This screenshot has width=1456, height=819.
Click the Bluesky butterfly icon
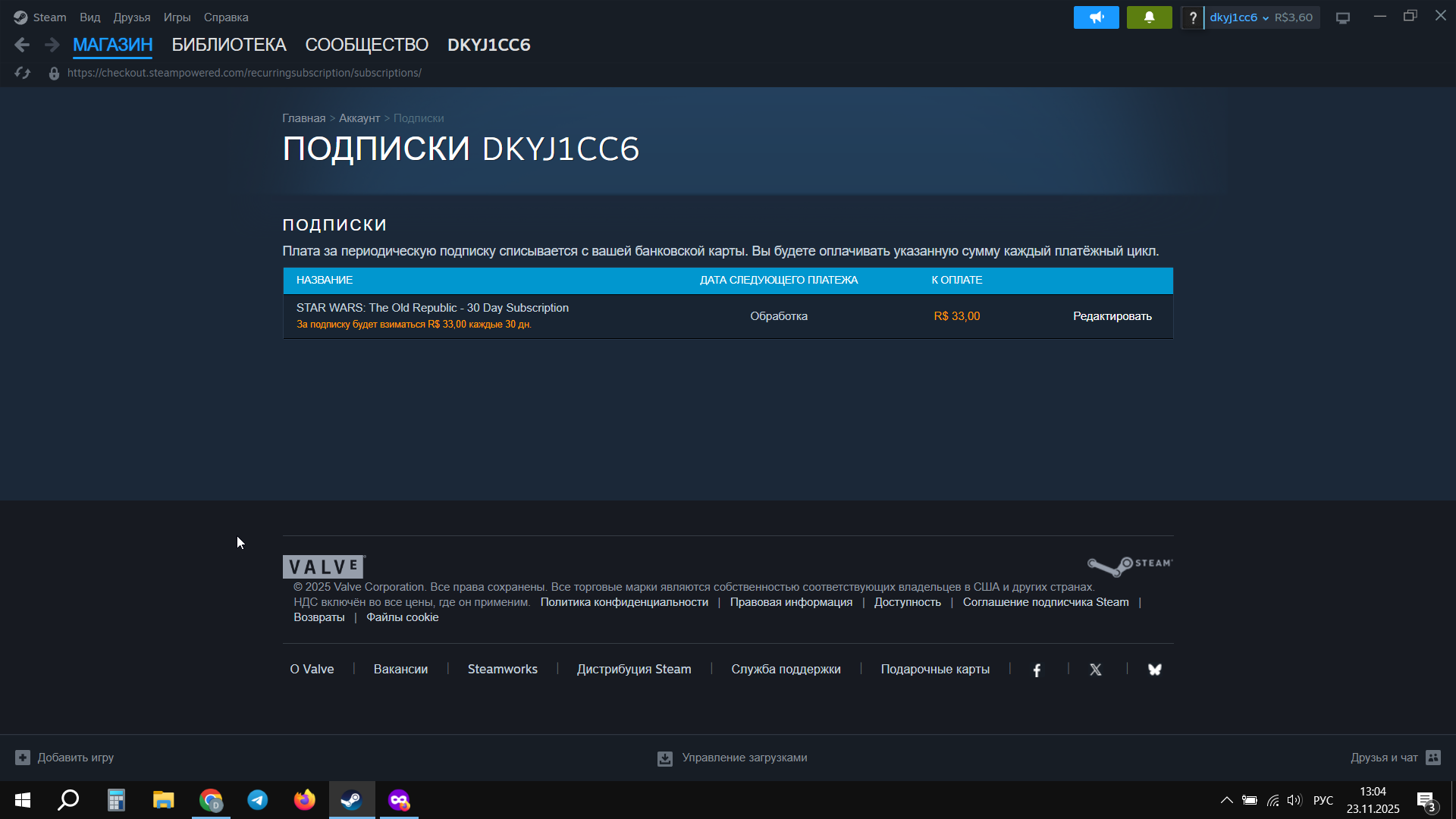(1154, 670)
